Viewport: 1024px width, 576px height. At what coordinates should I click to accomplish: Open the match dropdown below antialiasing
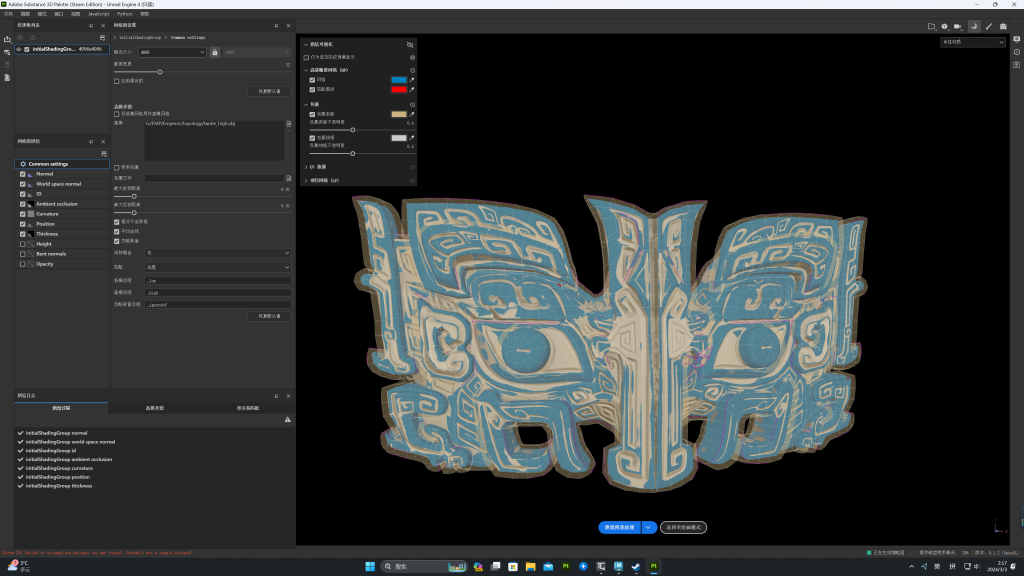click(218, 267)
